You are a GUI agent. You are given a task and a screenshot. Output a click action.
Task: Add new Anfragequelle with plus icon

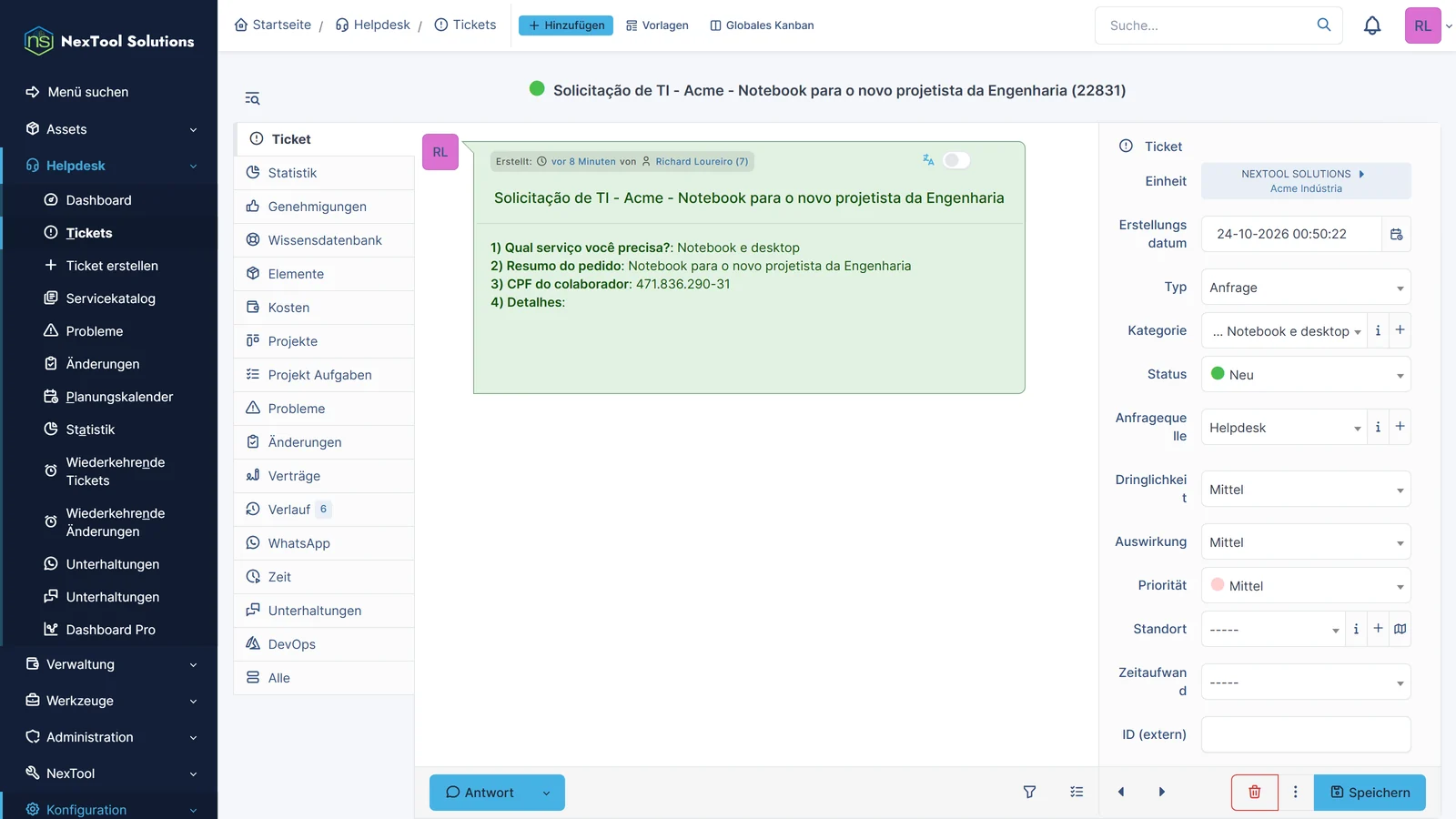[1400, 427]
